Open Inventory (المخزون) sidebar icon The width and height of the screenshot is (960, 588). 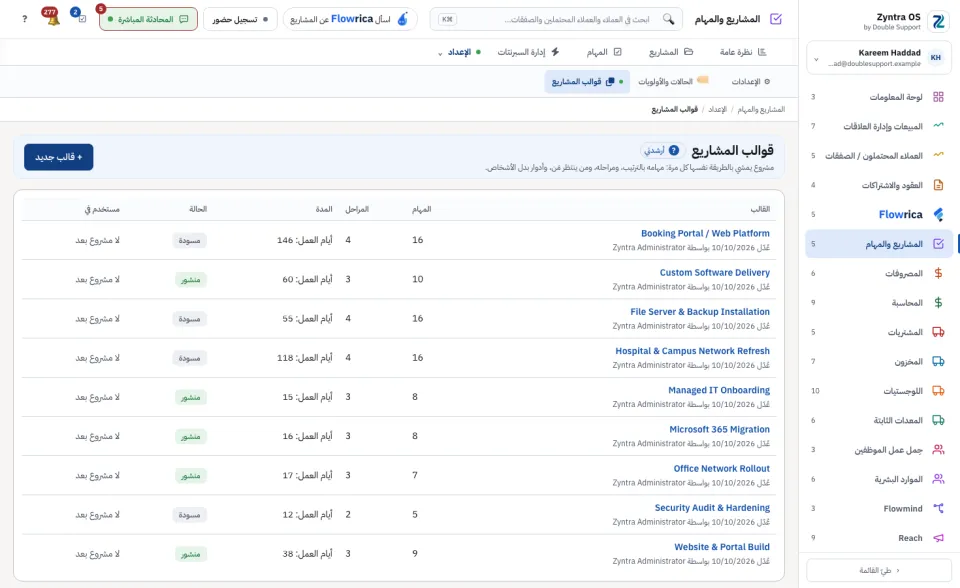point(938,361)
